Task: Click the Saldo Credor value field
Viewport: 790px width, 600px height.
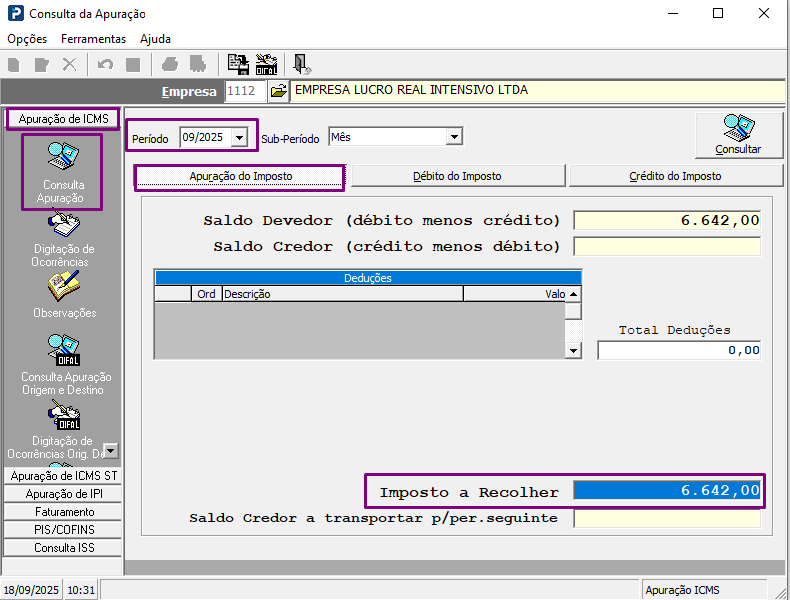Action: point(667,246)
